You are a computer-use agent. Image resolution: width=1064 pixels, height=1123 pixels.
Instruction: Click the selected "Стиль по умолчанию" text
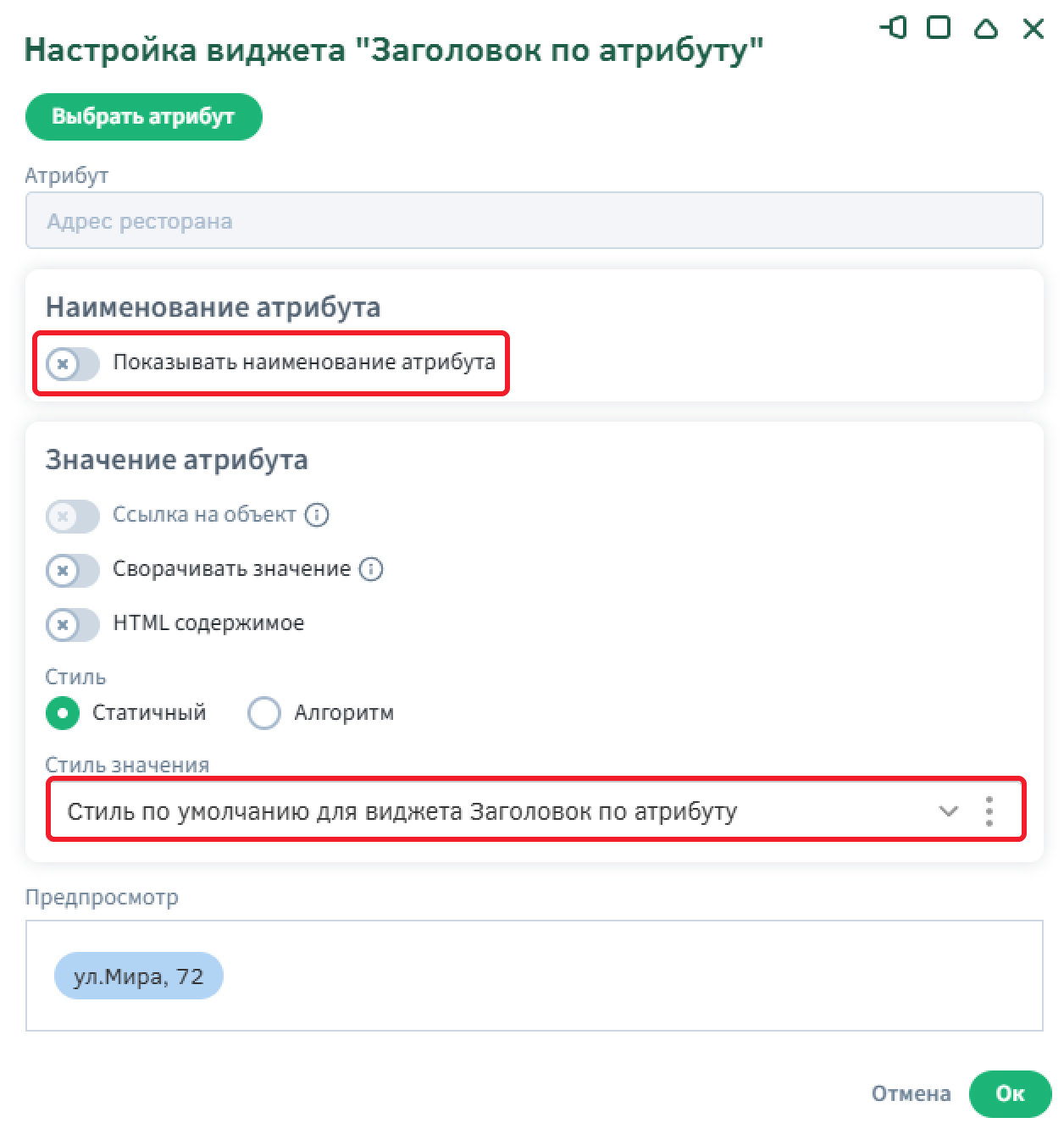(x=402, y=811)
